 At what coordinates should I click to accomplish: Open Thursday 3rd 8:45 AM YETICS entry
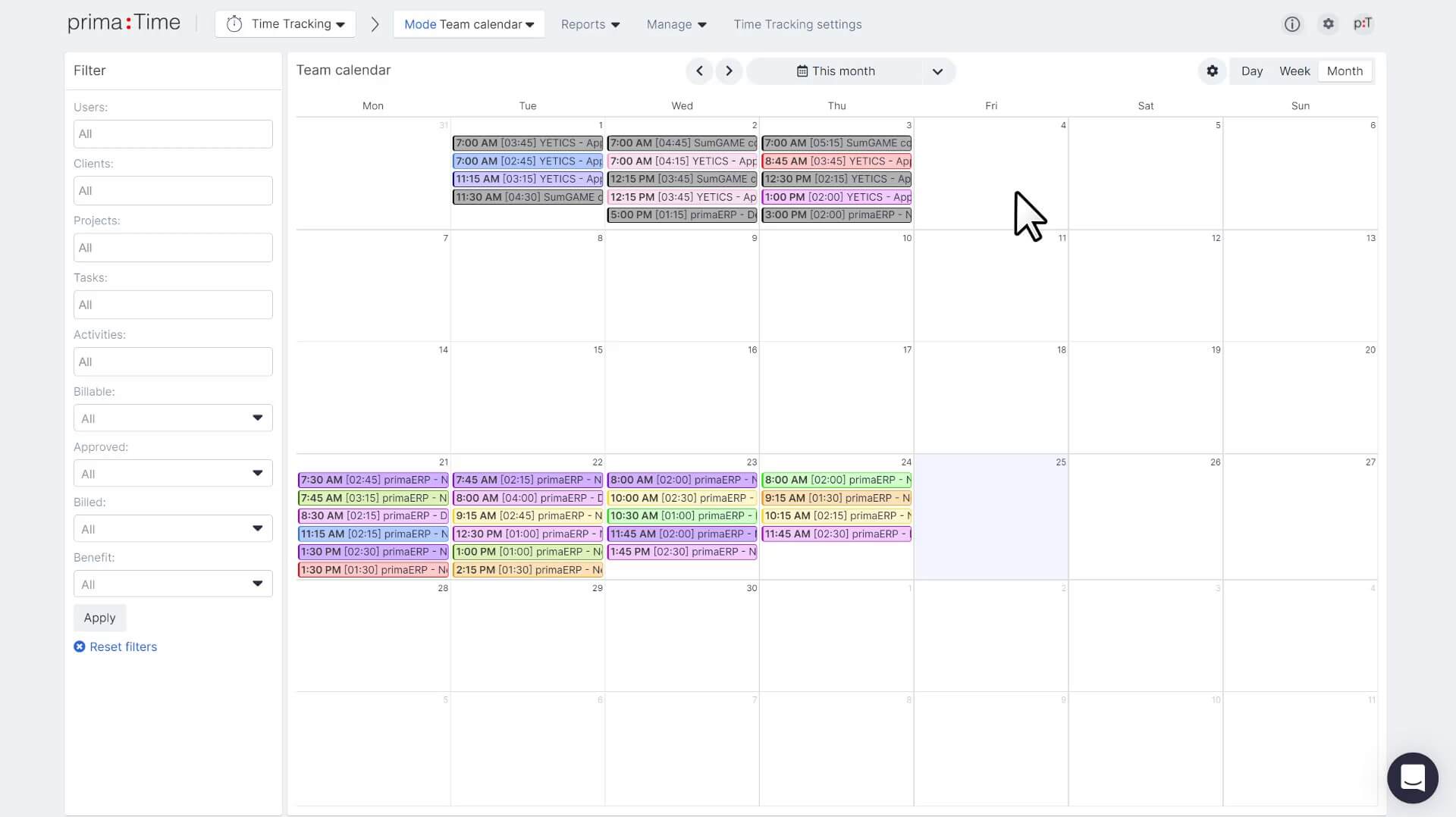click(x=836, y=161)
